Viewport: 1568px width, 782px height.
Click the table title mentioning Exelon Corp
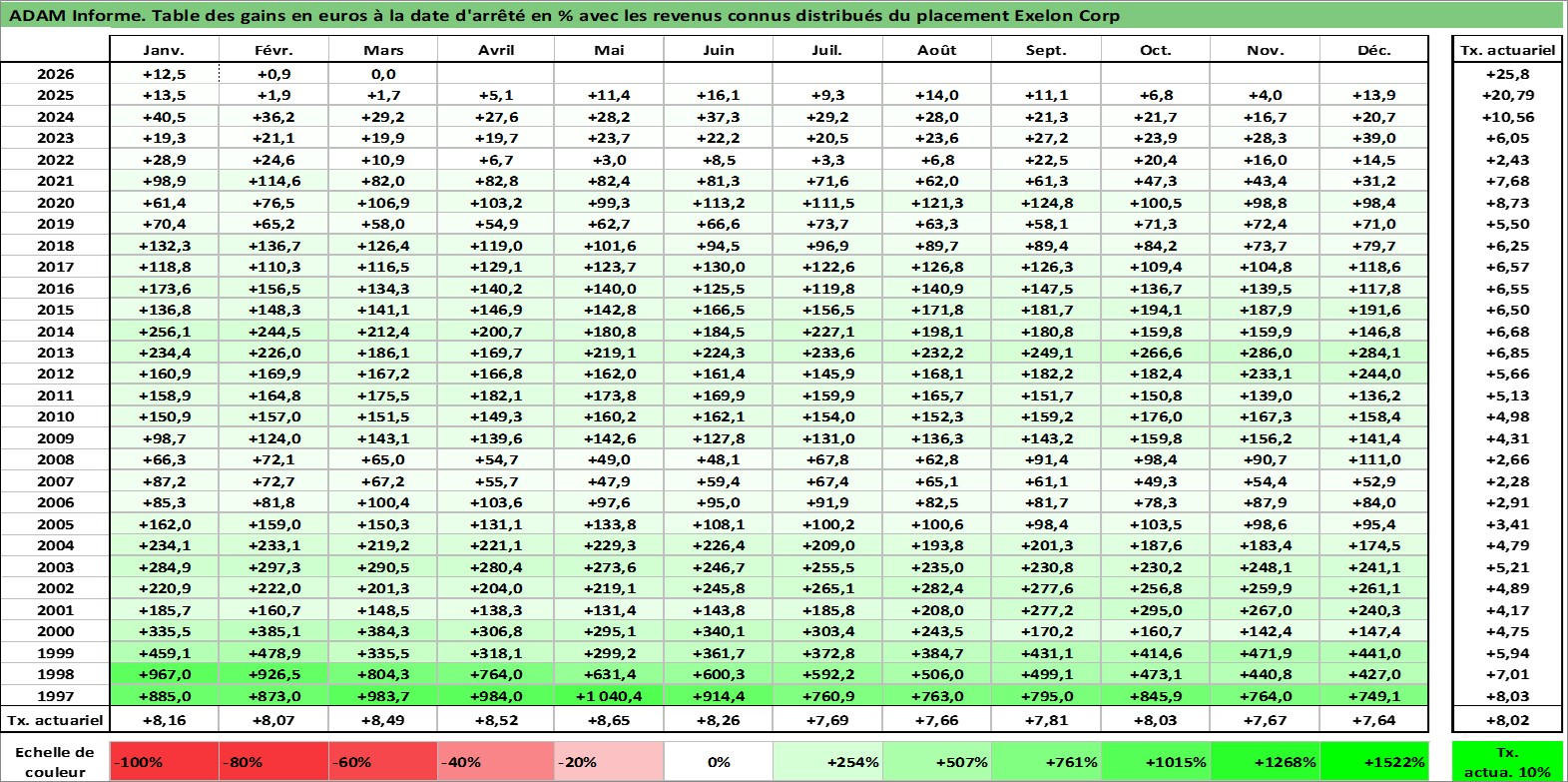coord(564,15)
